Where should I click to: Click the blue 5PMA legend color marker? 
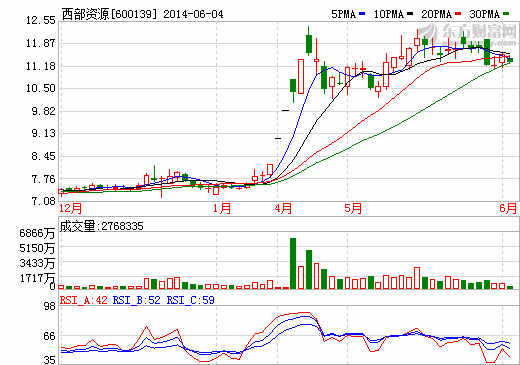pyautogui.click(x=362, y=14)
